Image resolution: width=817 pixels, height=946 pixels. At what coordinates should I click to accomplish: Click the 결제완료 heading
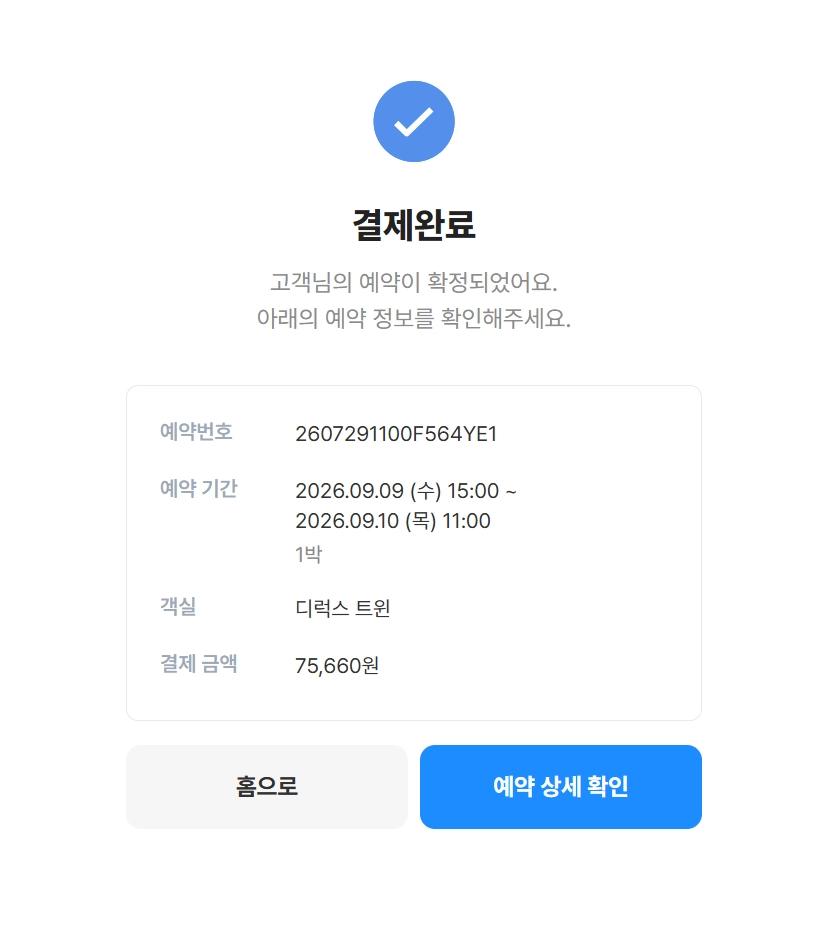tap(413, 225)
